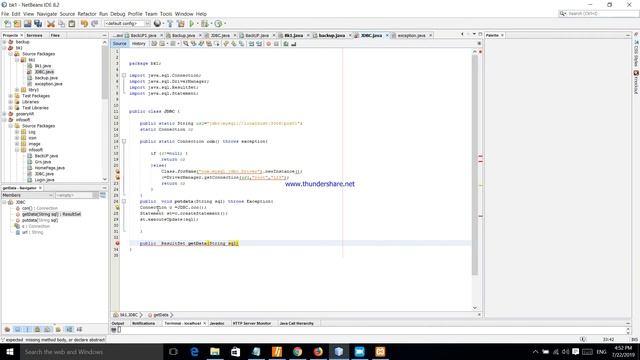
Task: Open the default config dropdown
Action: [127, 24]
